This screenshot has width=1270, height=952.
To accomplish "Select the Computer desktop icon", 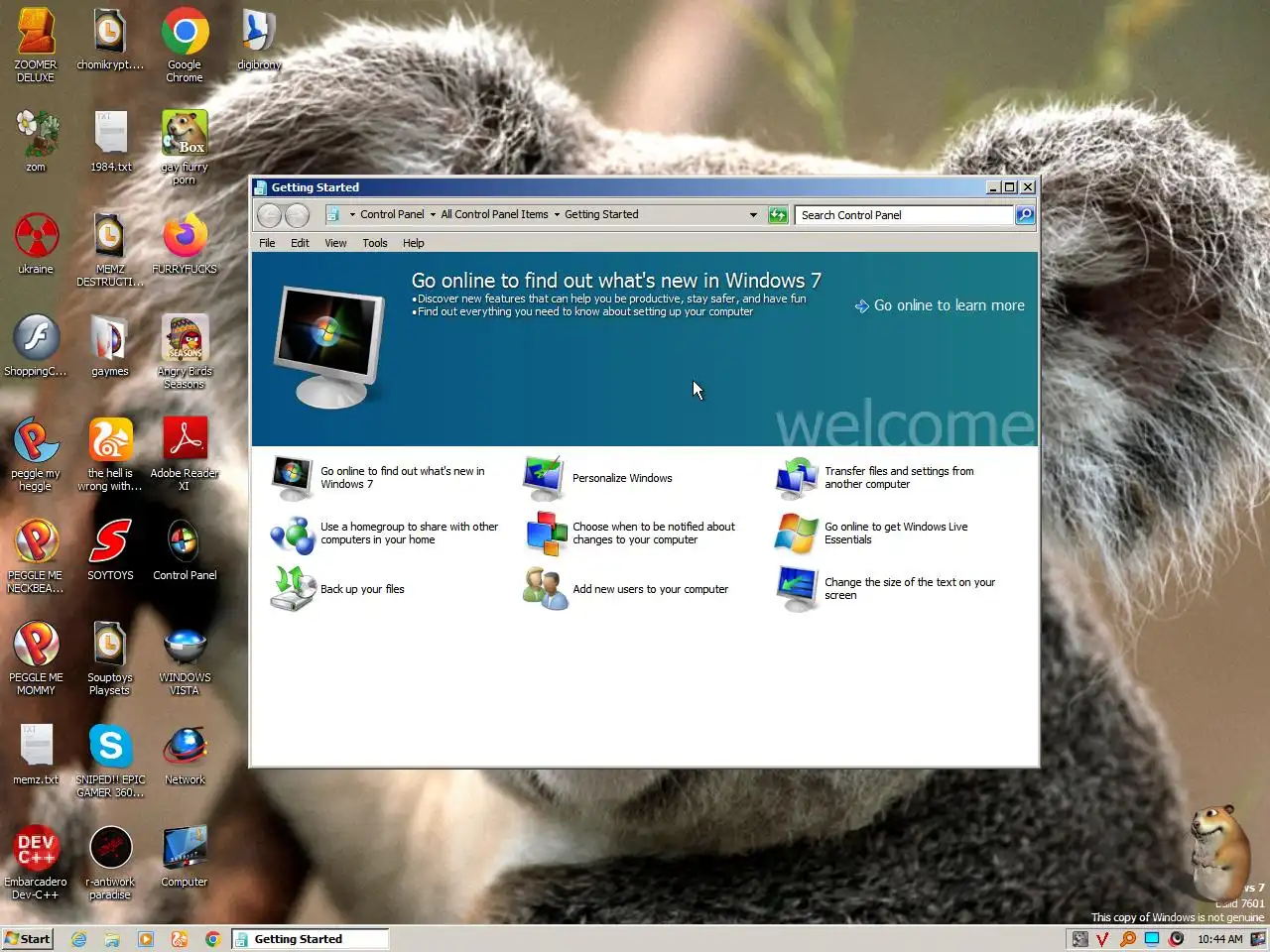I will (x=185, y=856).
